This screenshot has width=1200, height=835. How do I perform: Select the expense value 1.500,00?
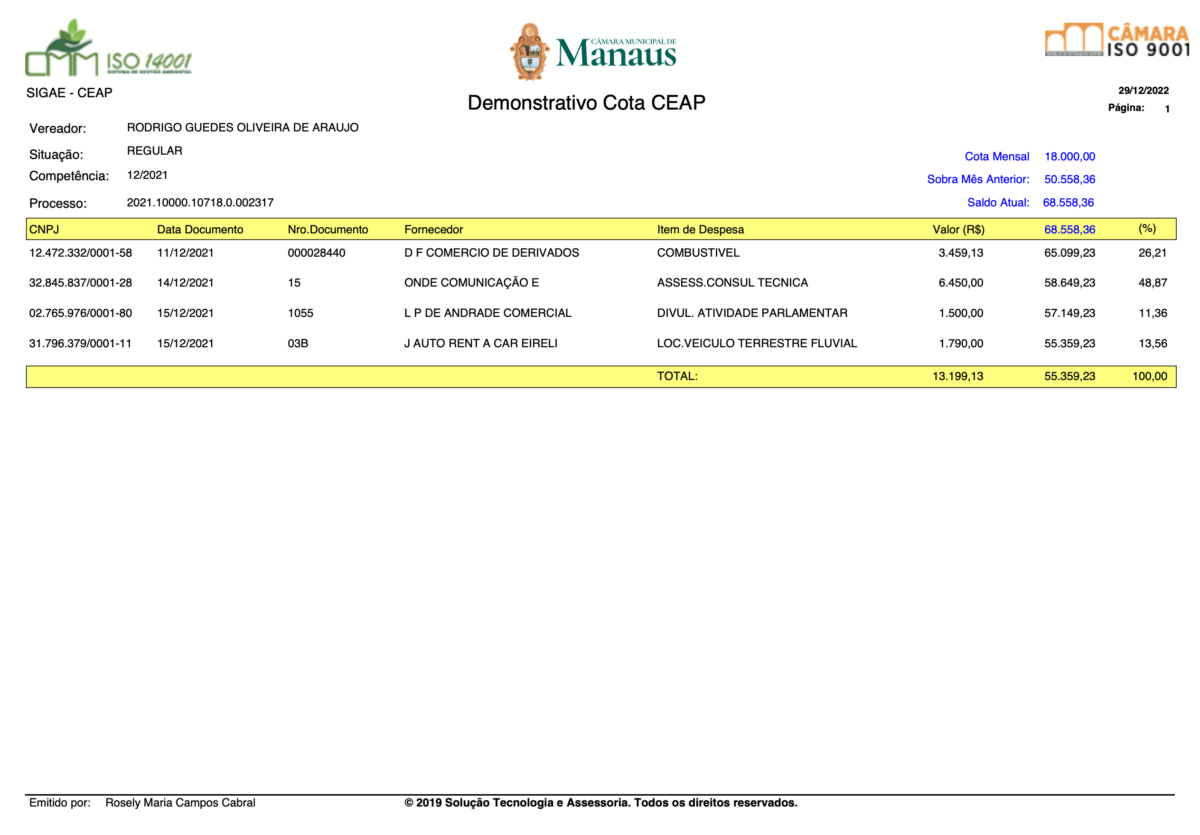click(x=961, y=313)
